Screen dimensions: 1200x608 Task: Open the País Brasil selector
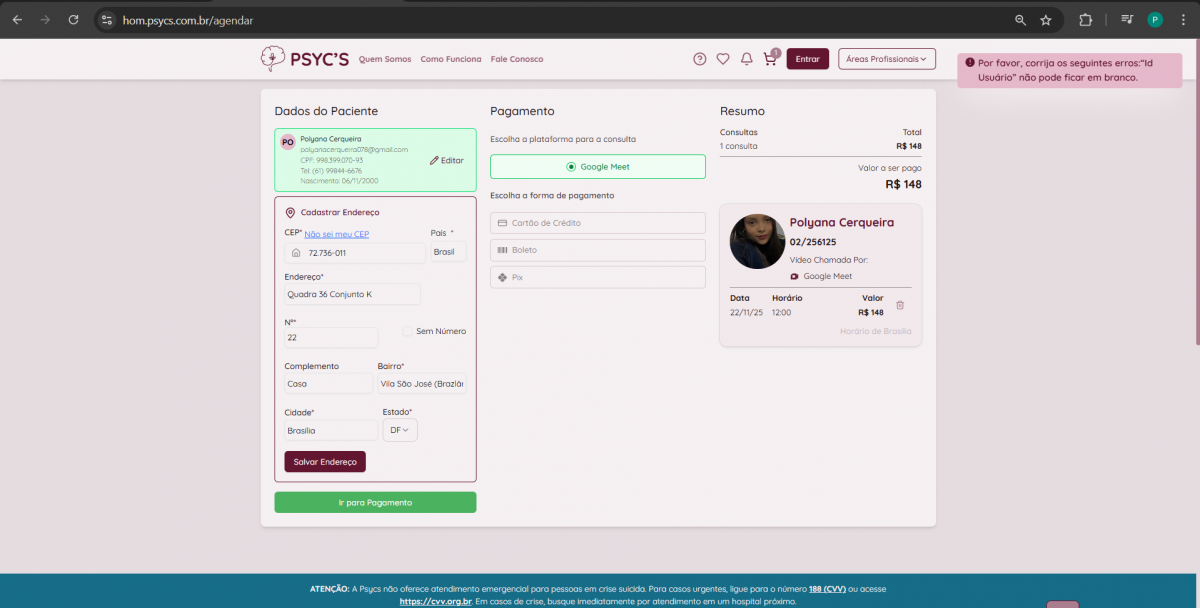448,253
